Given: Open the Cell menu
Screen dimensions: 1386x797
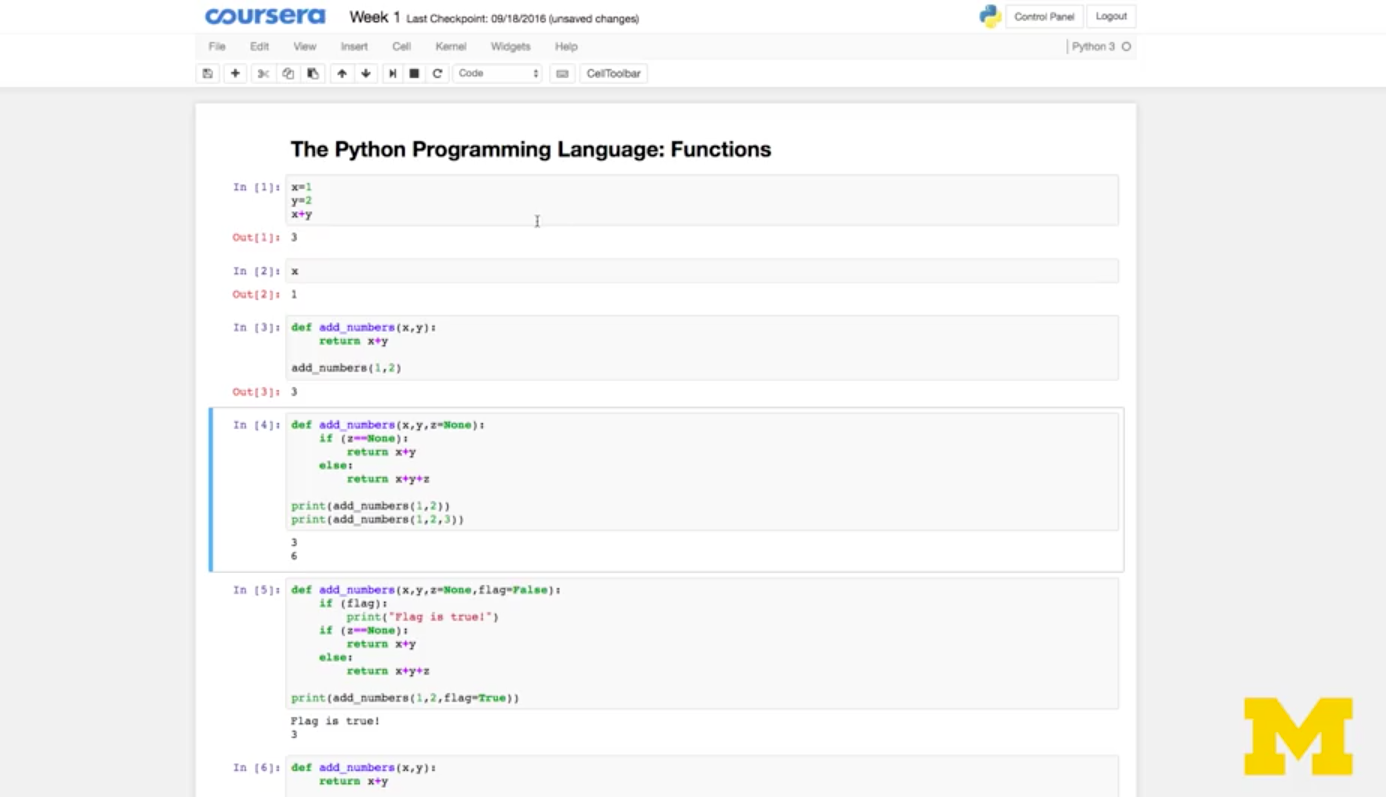Looking at the screenshot, I should (x=401, y=46).
